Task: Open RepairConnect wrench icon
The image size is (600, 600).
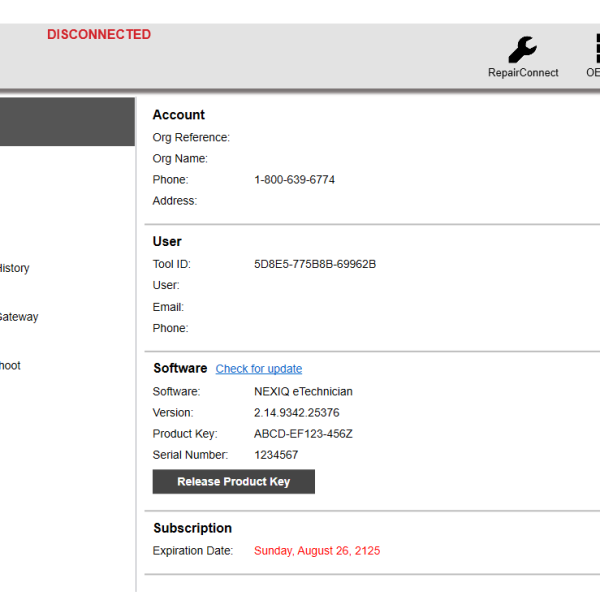Action: [522, 50]
